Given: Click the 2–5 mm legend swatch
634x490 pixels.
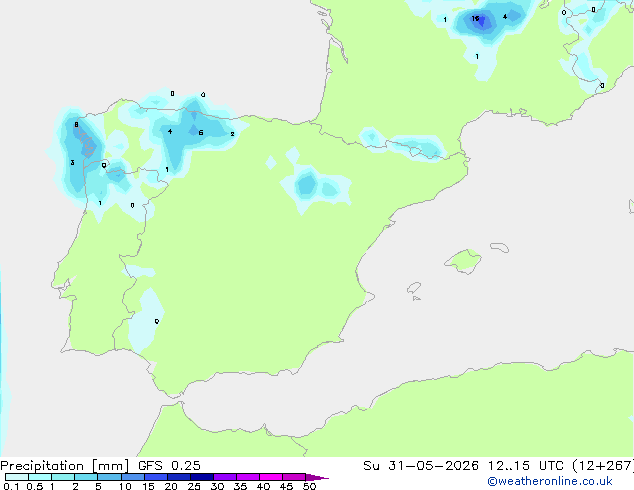Looking at the screenshot, I should click(86, 477).
